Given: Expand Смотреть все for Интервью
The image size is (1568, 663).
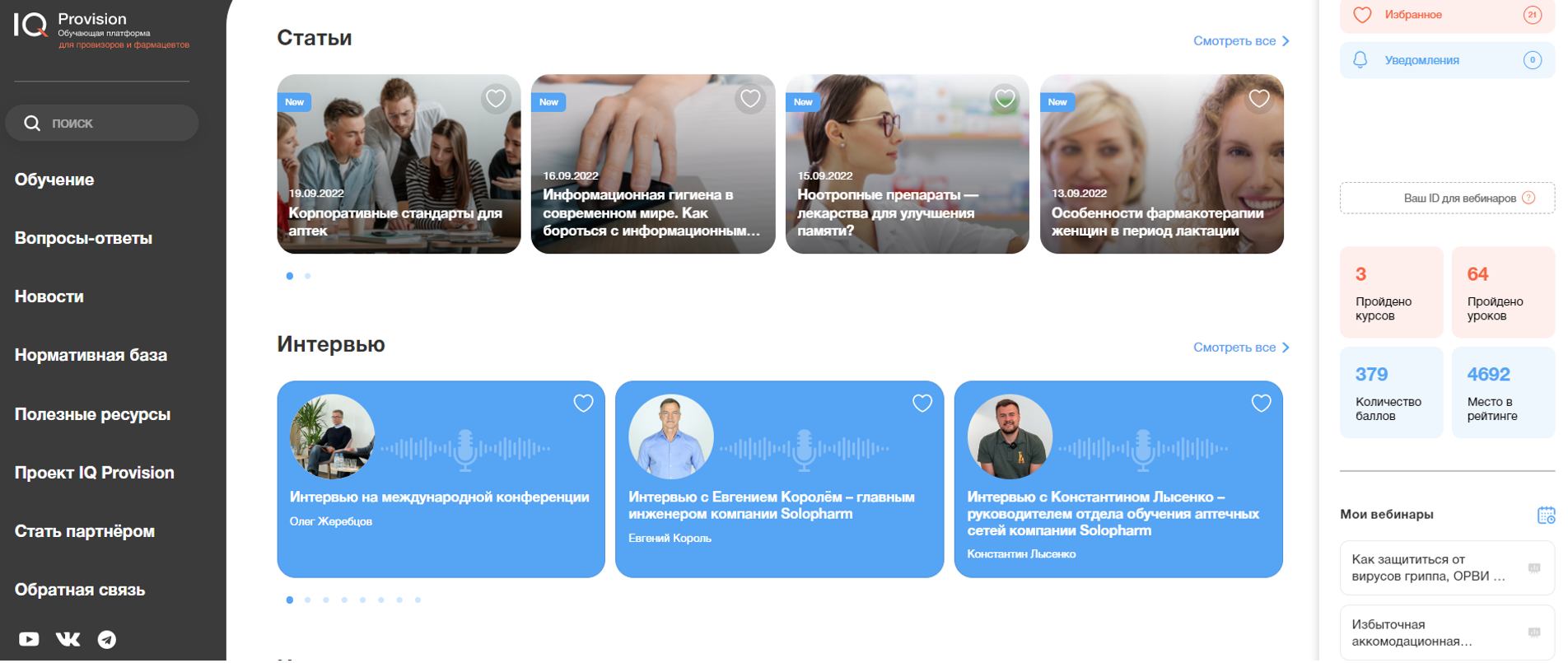Looking at the screenshot, I should pyautogui.click(x=1241, y=348).
